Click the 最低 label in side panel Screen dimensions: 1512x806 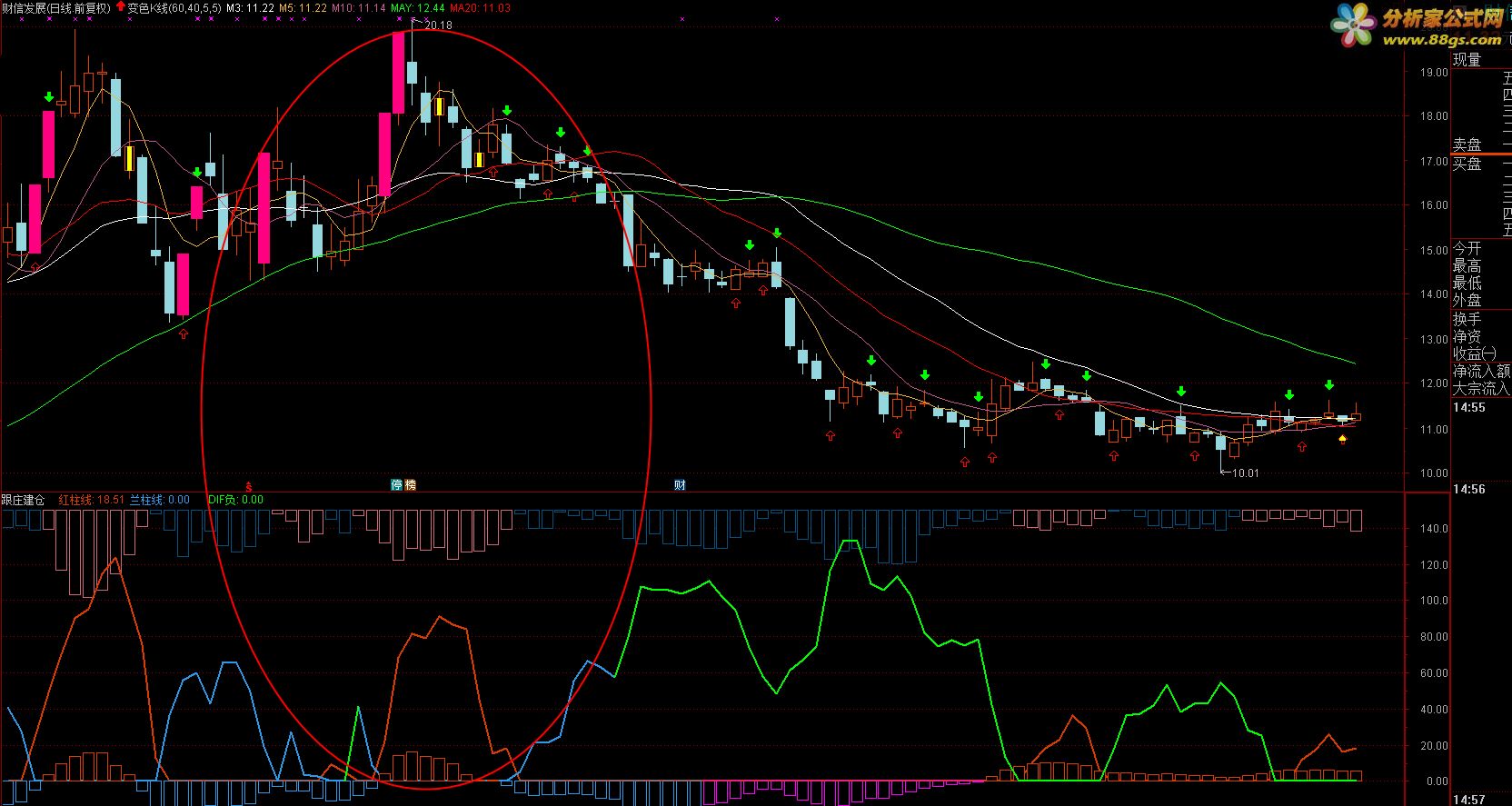pos(1467,284)
